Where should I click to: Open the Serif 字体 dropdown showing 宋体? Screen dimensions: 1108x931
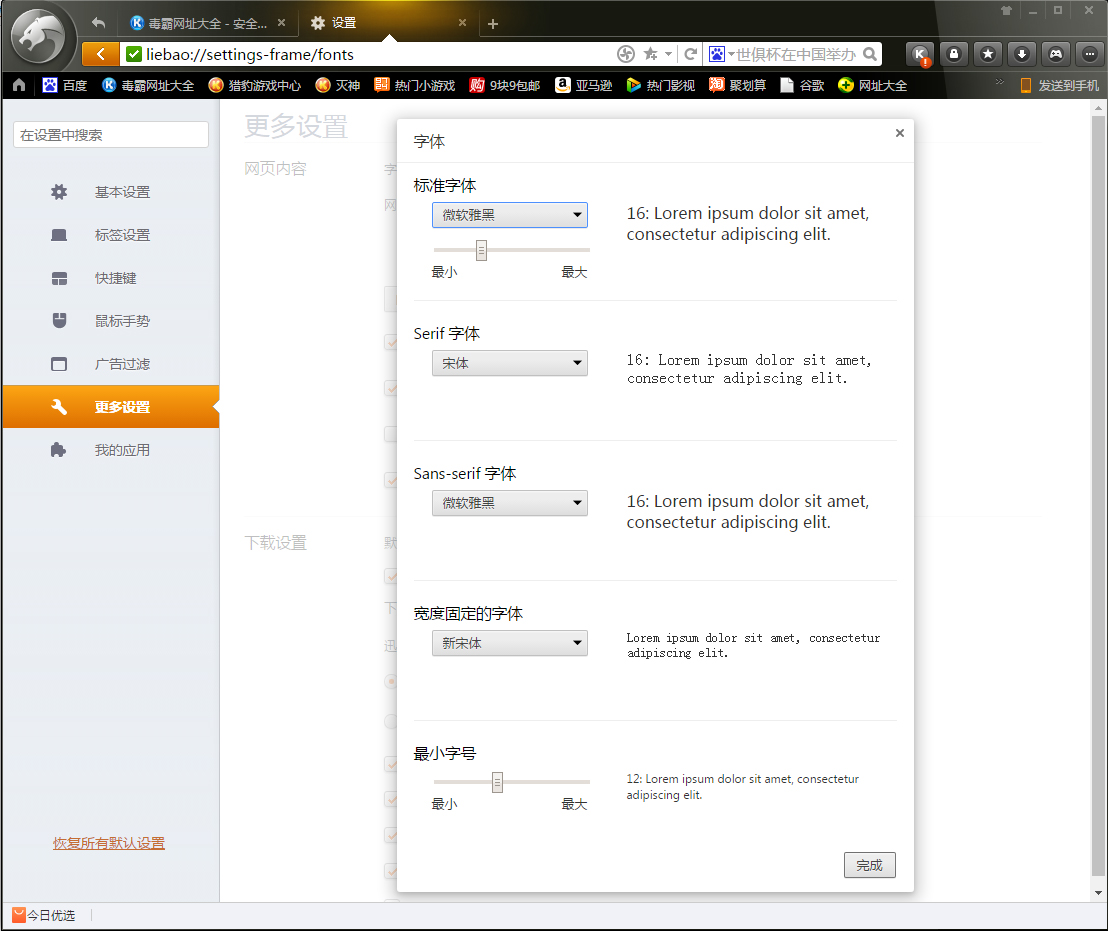click(x=510, y=363)
